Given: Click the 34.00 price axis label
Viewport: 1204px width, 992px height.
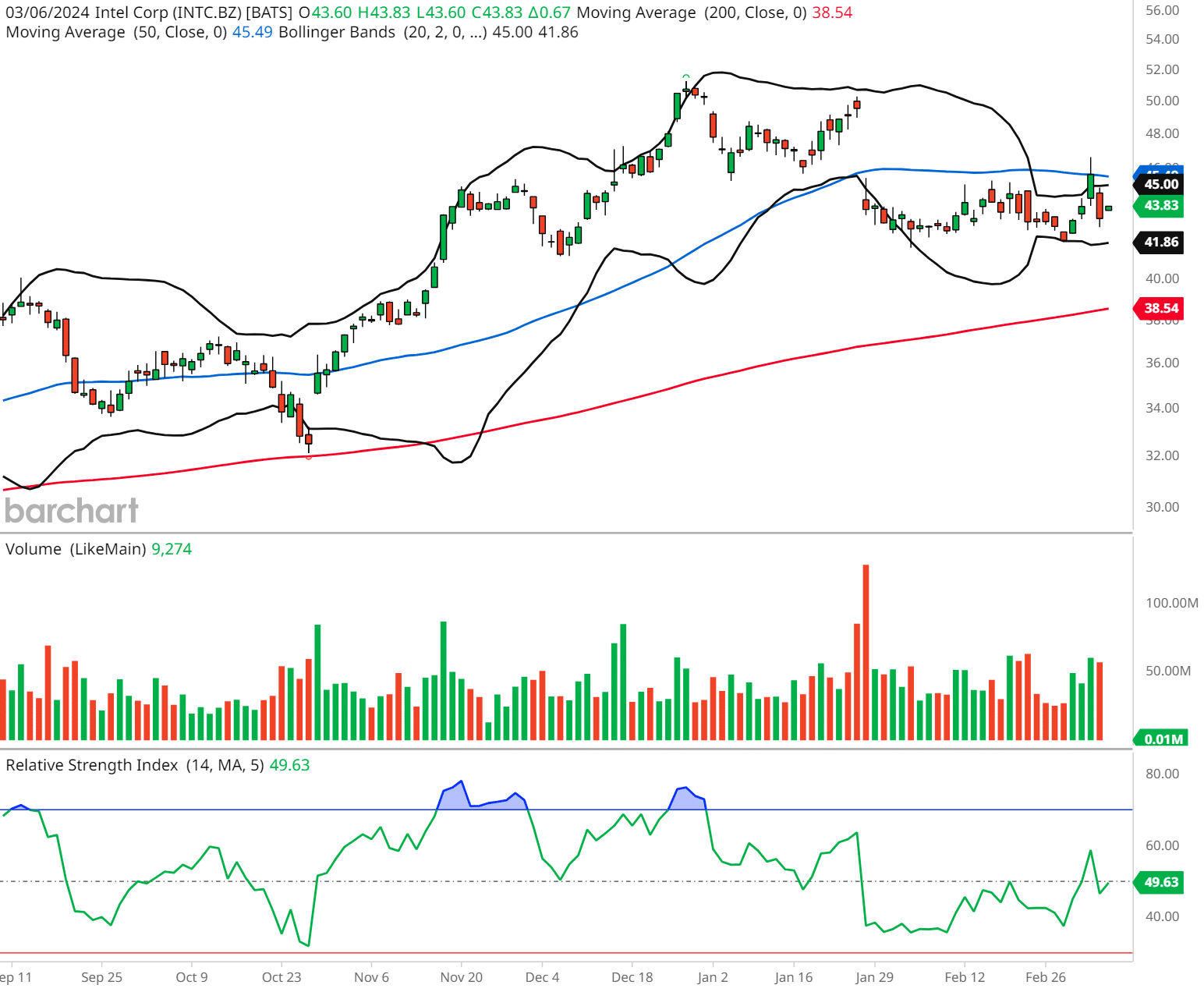Looking at the screenshot, I should [1162, 408].
